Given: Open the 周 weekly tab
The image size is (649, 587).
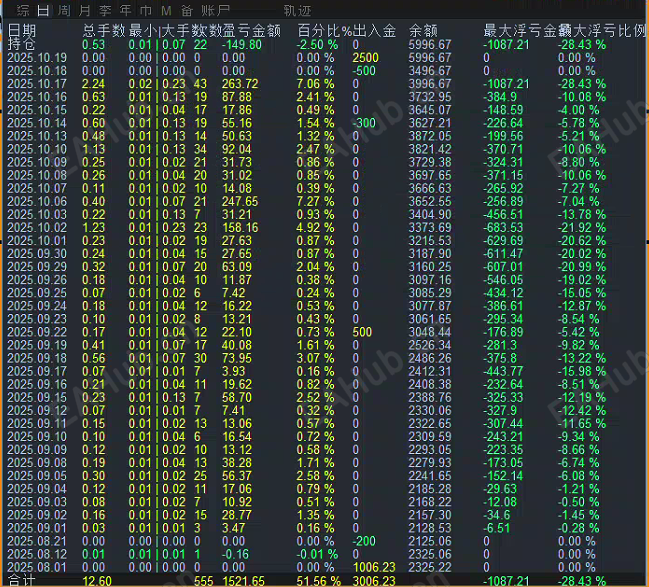Looking at the screenshot, I should [x=64, y=10].
